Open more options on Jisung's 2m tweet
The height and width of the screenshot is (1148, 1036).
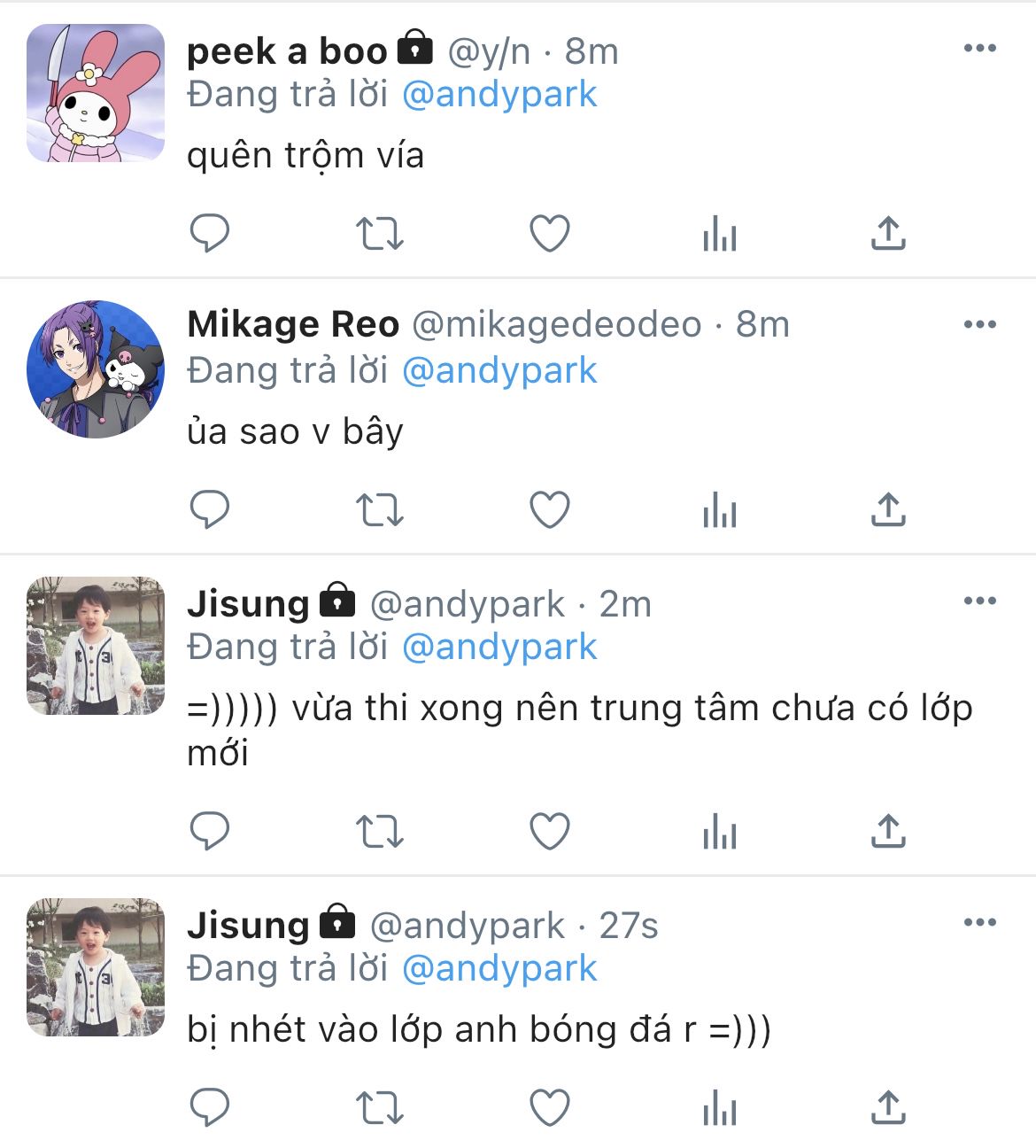tap(979, 601)
